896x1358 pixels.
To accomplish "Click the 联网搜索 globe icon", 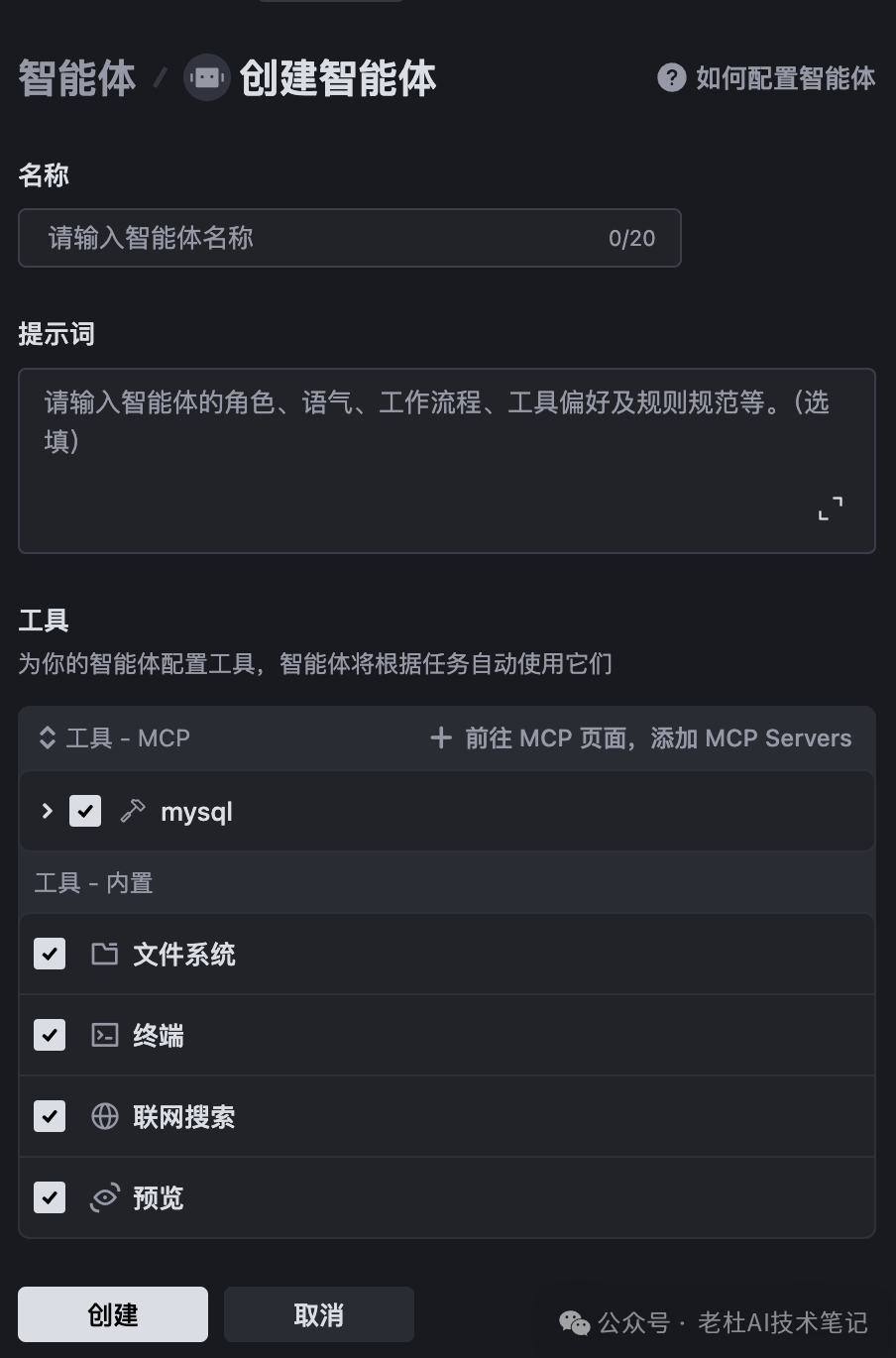I will pos(104,1117).
